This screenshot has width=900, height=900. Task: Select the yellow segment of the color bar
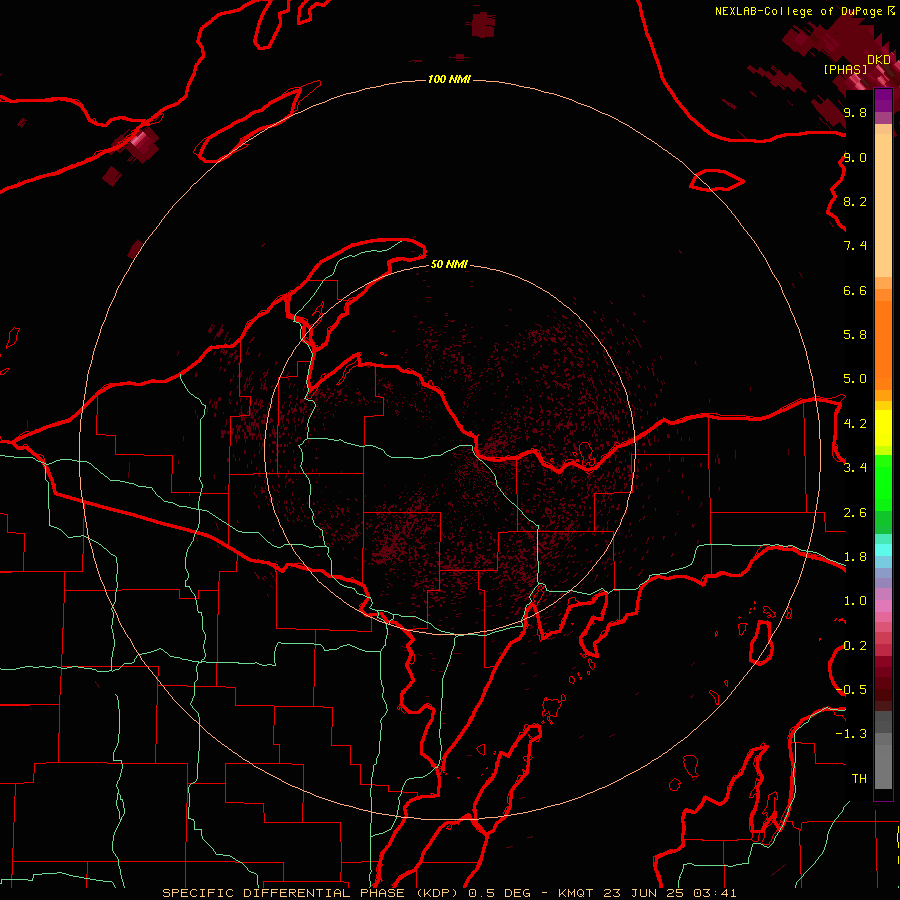tap(883, 428)
